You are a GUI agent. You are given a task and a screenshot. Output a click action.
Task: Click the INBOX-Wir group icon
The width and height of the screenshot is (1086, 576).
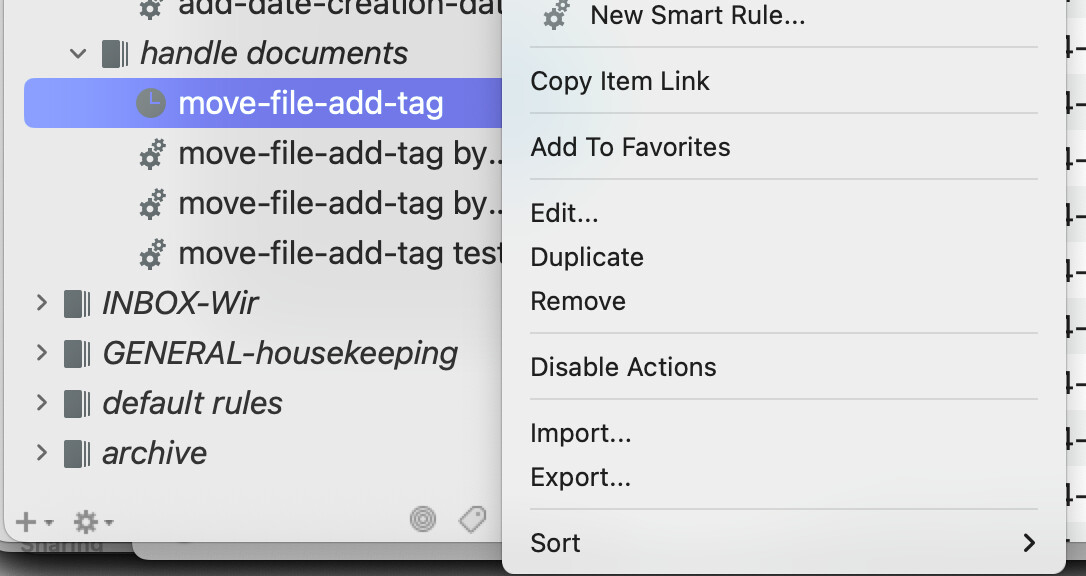click(77, 303)
